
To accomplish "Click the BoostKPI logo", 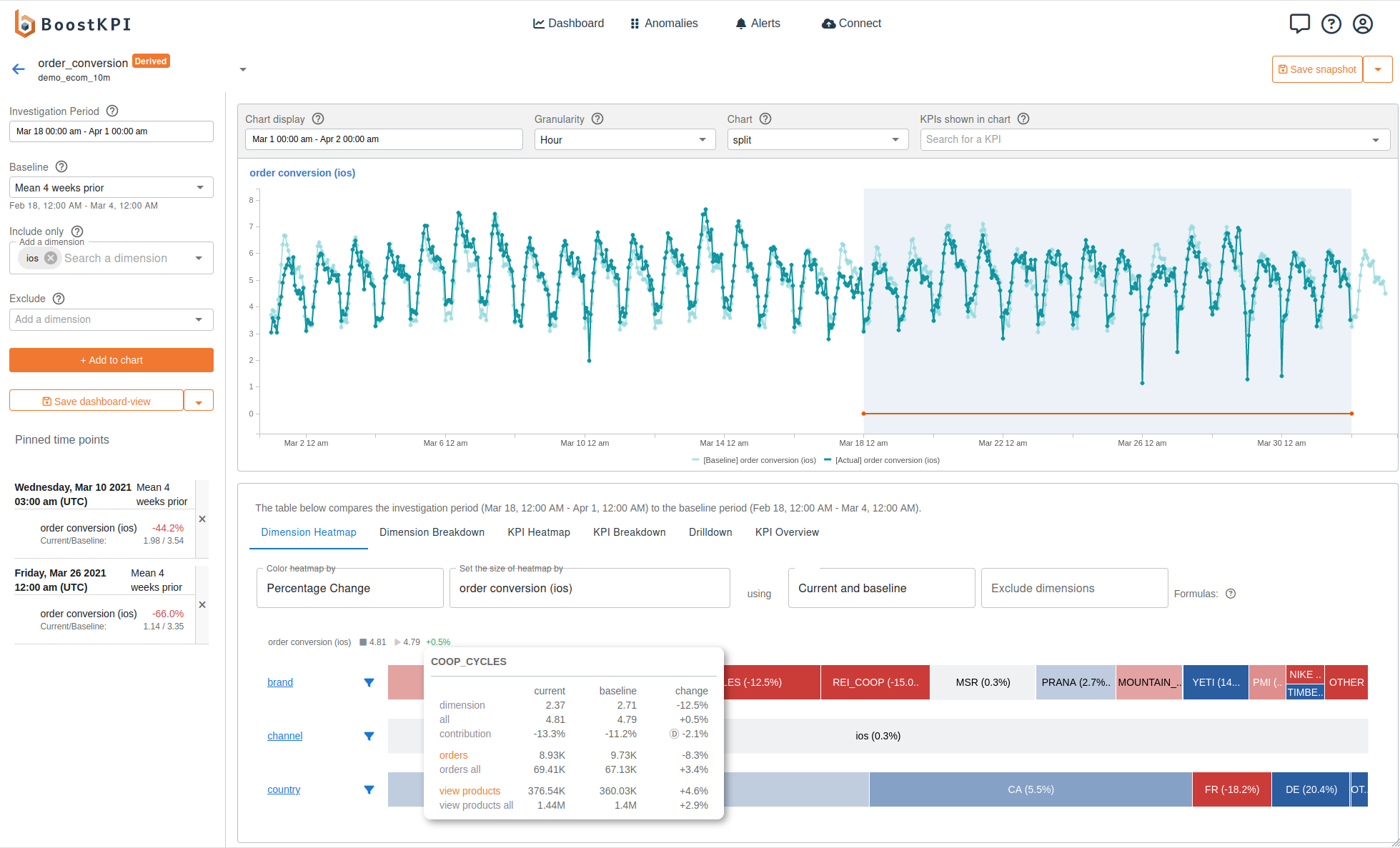I will tap(72, 24).
